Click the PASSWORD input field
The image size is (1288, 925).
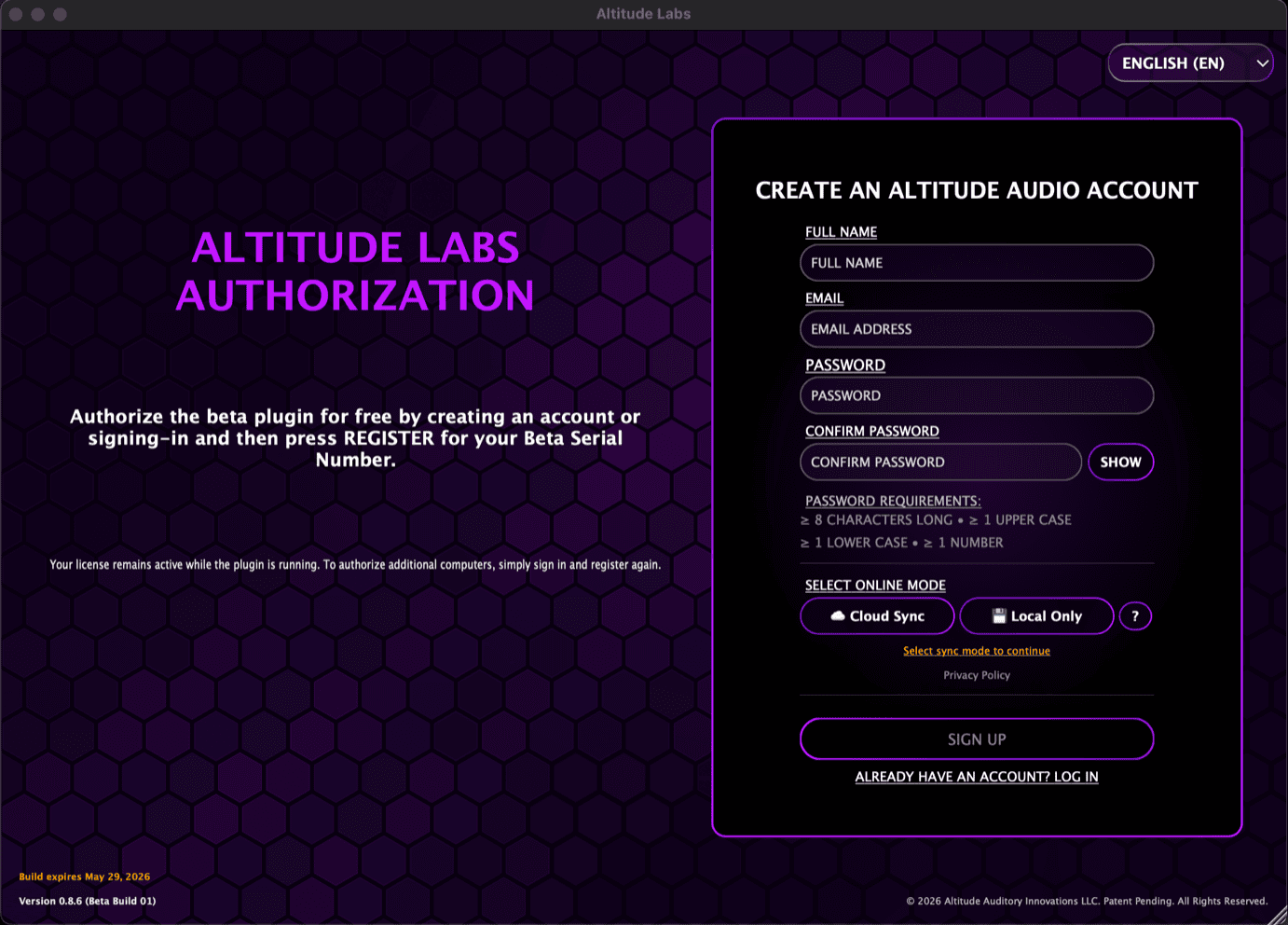click(977, 395)
